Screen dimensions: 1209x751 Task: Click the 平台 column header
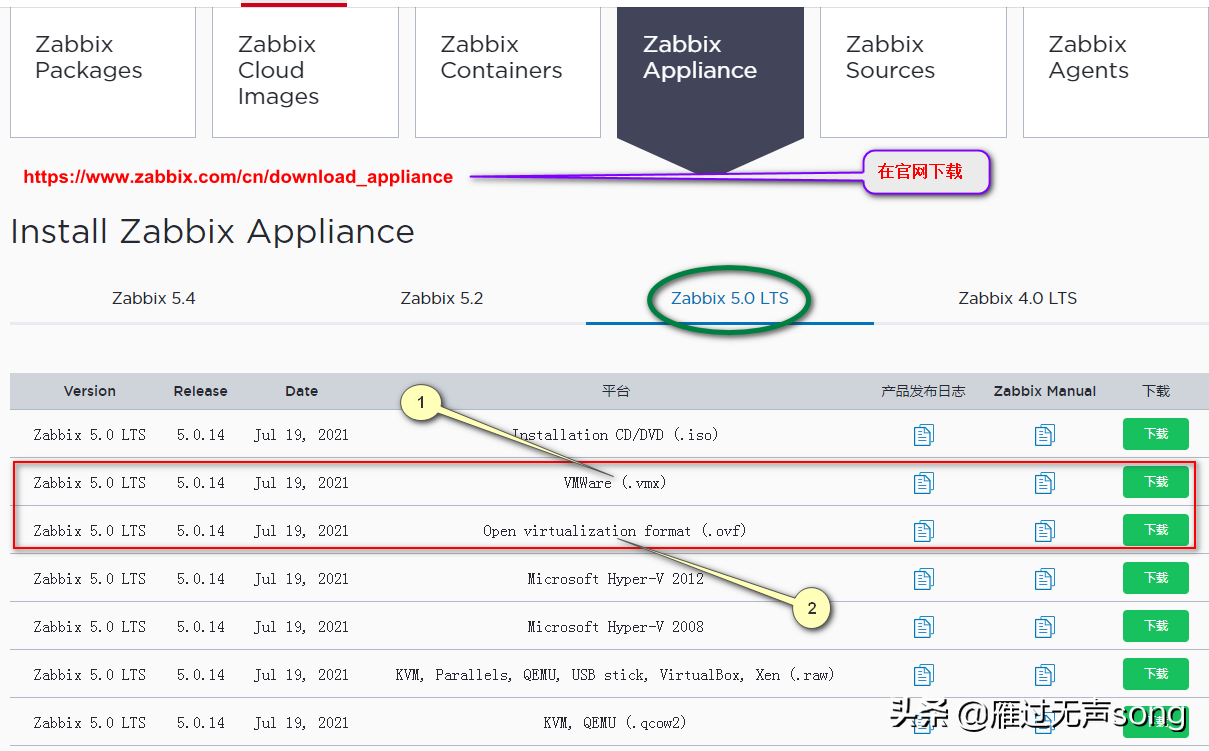pos(616,391)
